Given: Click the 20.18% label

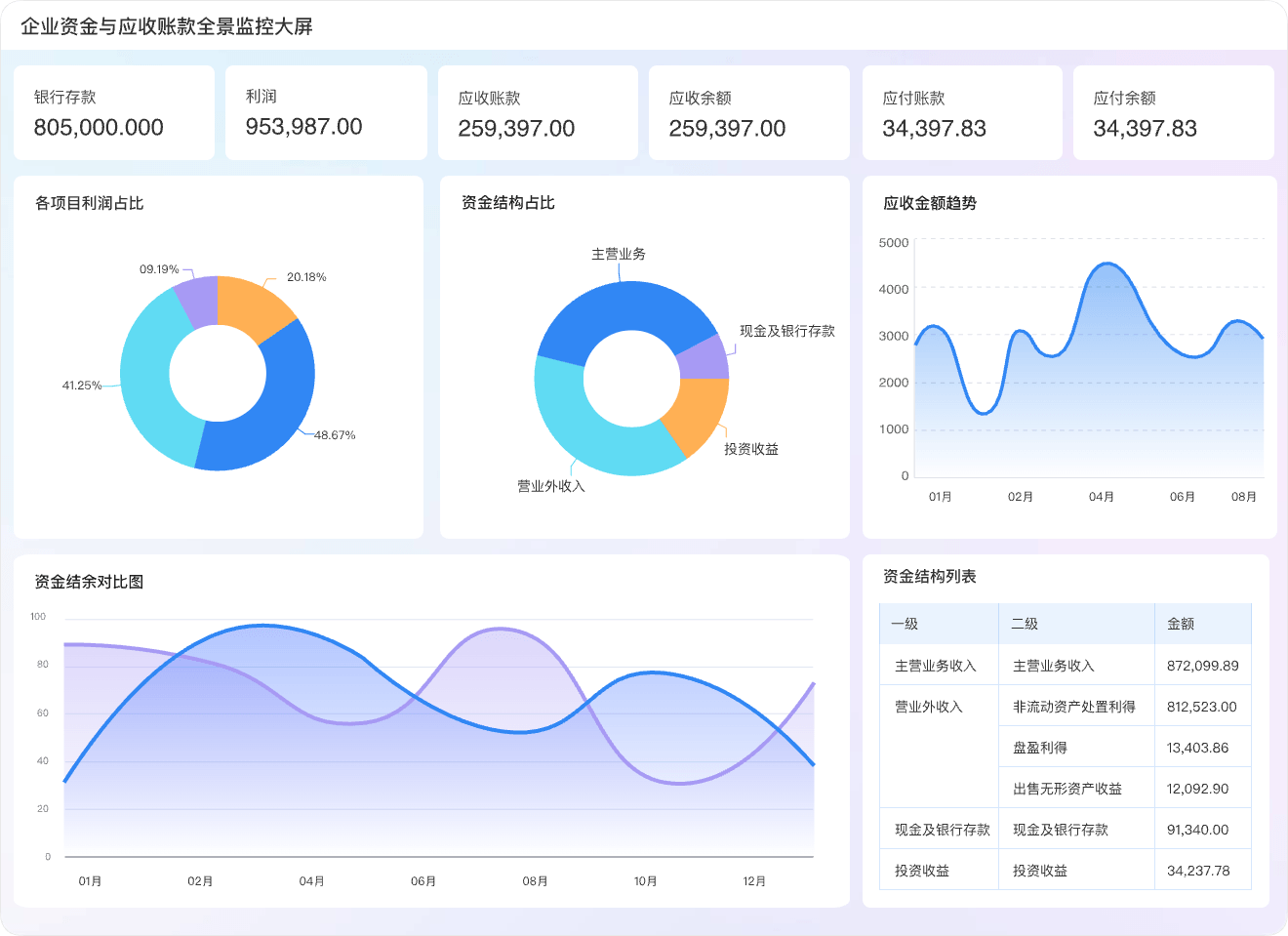Looking at the screenshot, I should coord(306,277).
